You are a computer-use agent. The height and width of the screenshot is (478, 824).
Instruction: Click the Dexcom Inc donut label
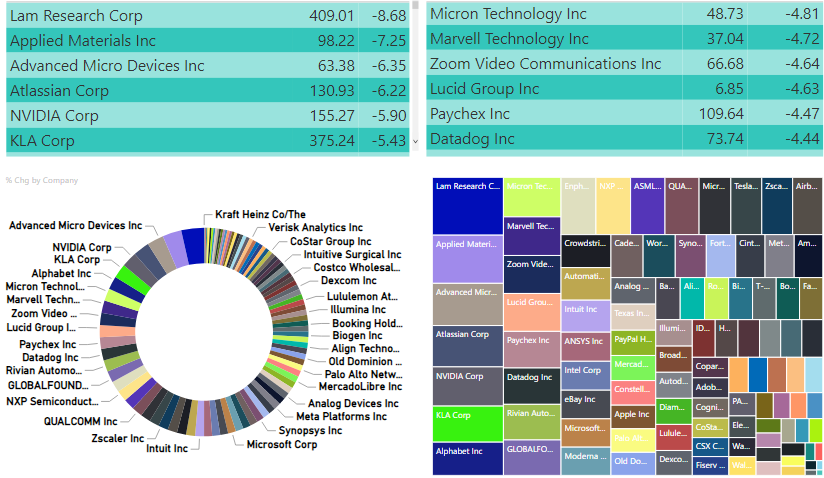point(348,280)
